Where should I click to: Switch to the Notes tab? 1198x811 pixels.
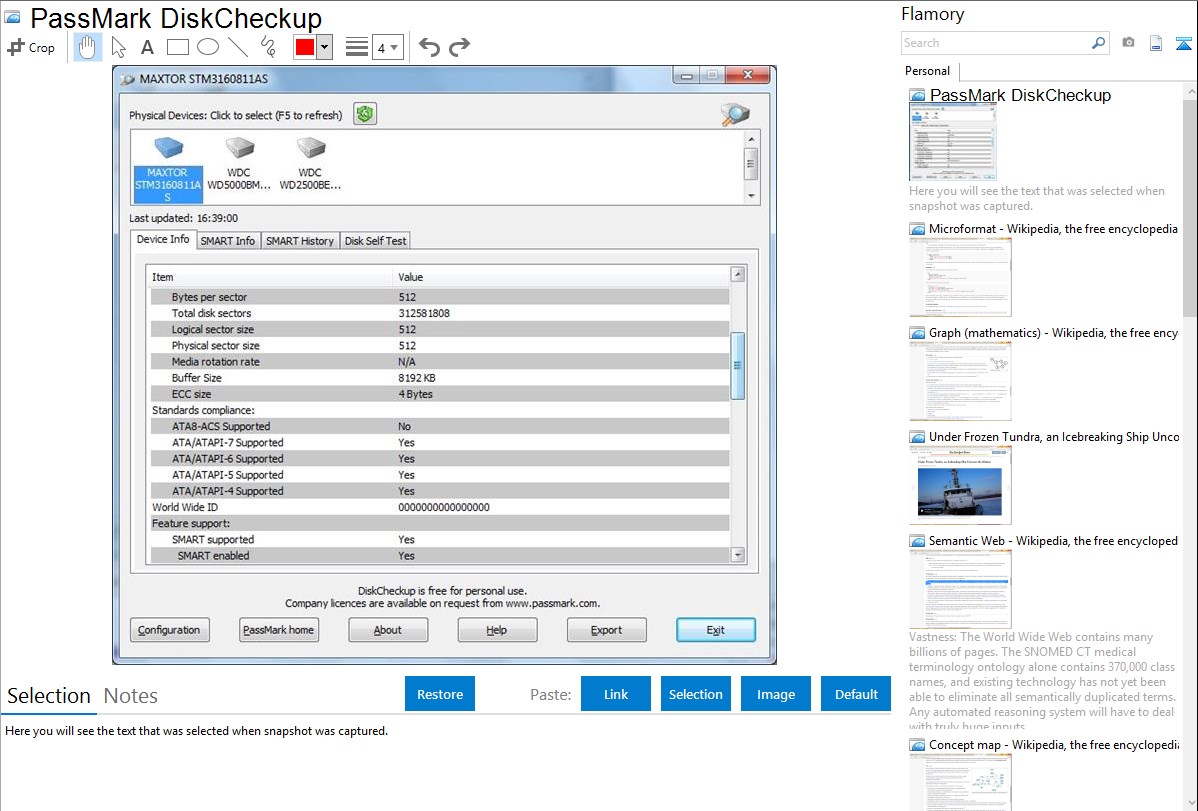click(x=131, y=696)
